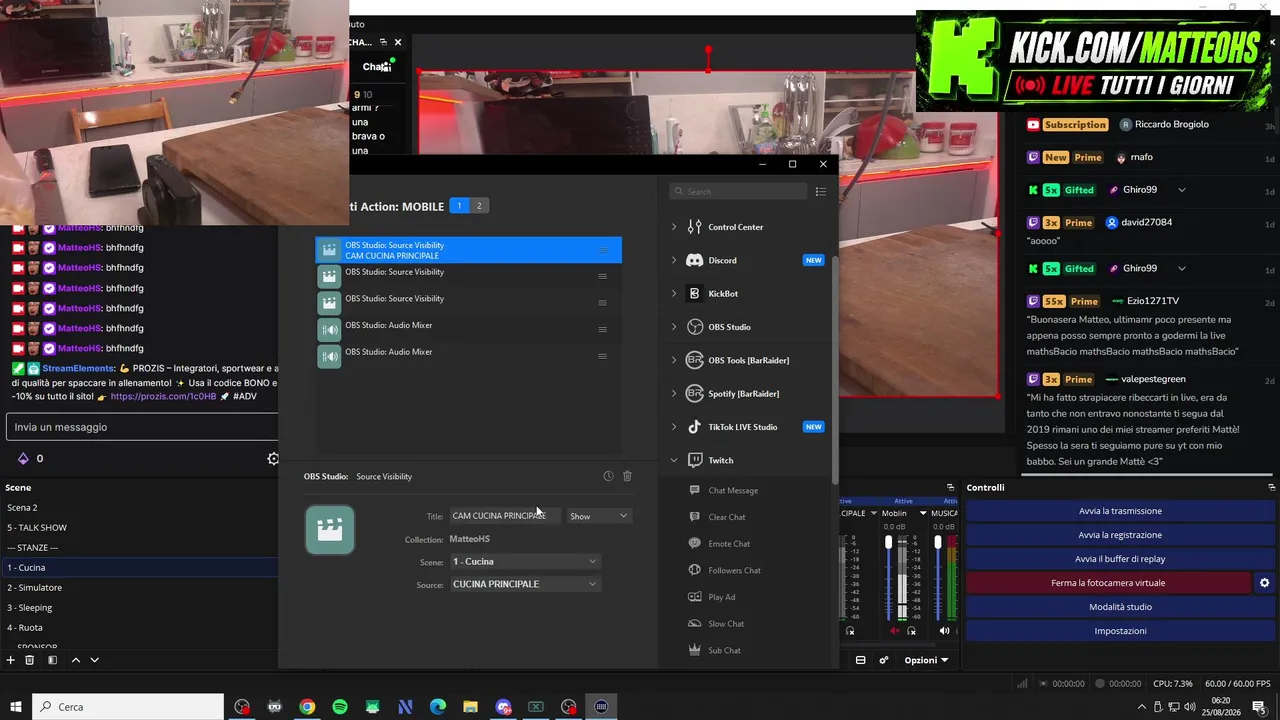Switch audio mixer layout icon
1280x720 pixels.
(x=860, y=660)
